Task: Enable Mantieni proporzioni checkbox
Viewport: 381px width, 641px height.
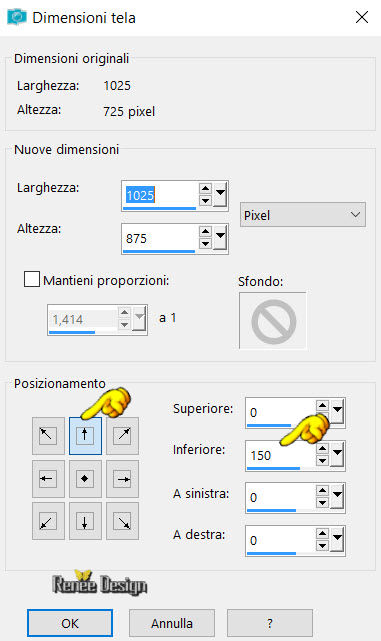Action: pyautogui.click(x=31, y=280)
